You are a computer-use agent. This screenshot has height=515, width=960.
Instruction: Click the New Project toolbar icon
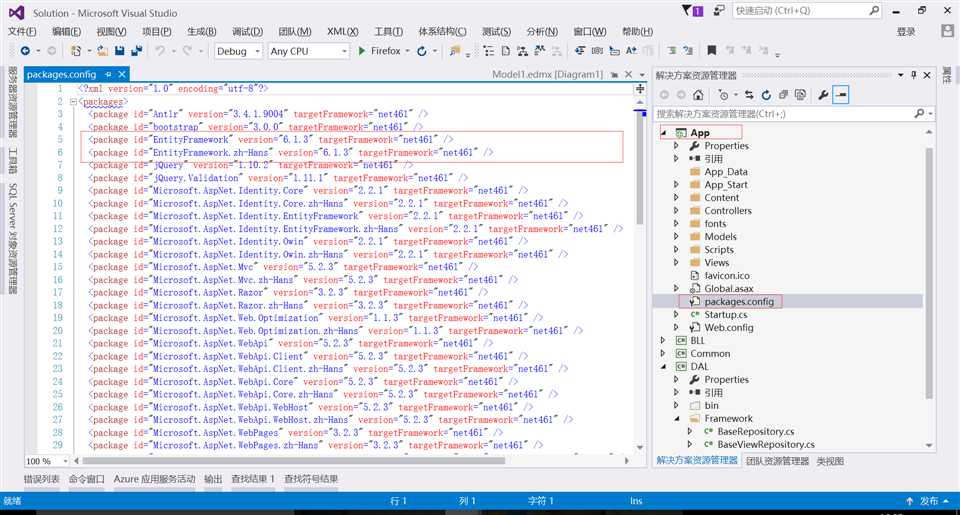(76, 51)
